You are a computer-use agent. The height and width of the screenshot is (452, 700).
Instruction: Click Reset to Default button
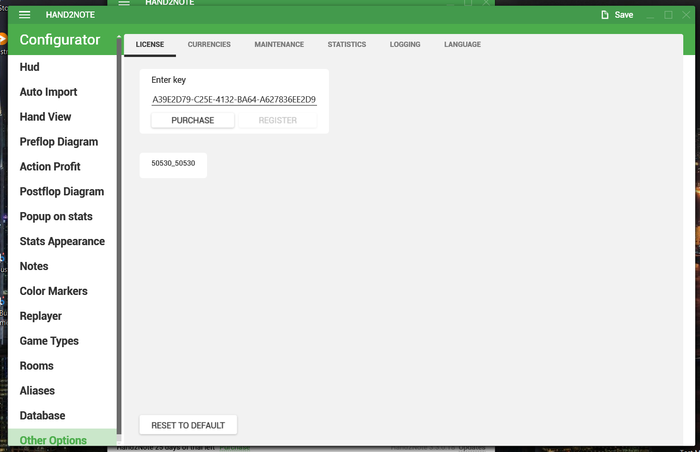(188, 425)
